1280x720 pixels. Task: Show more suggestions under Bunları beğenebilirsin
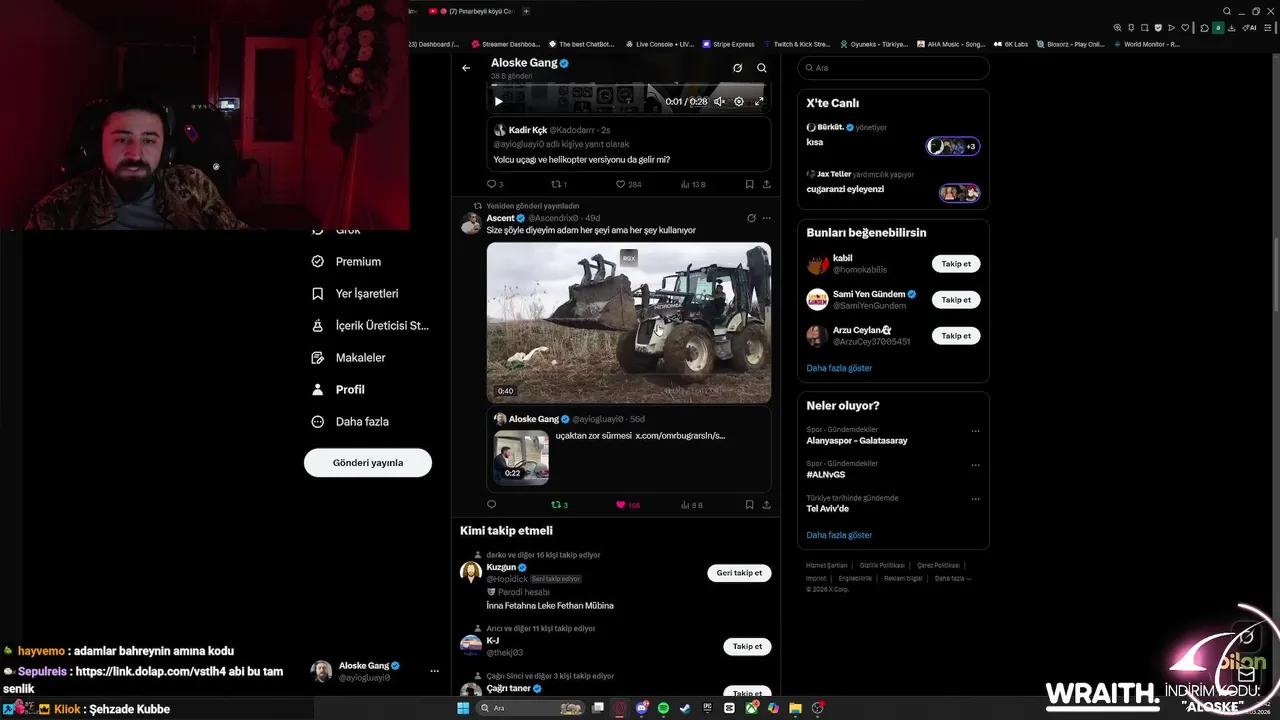(839, 368)
